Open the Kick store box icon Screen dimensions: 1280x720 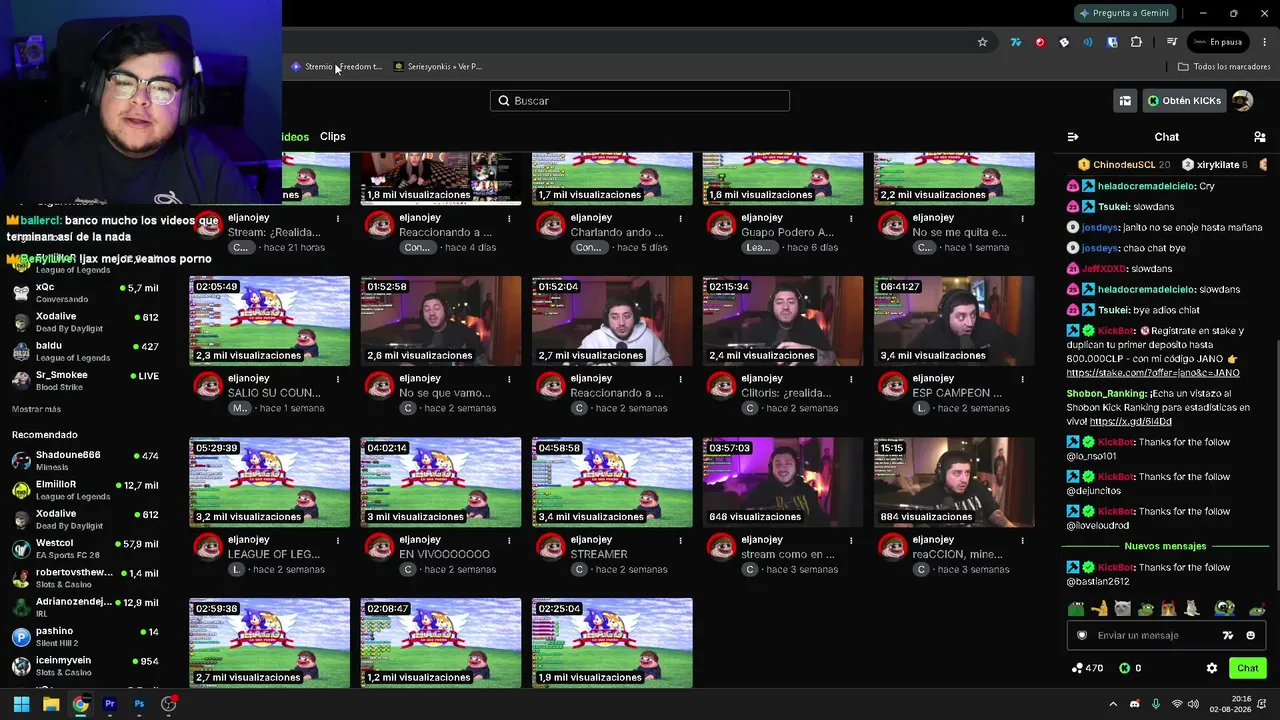tap(1125, 101)
